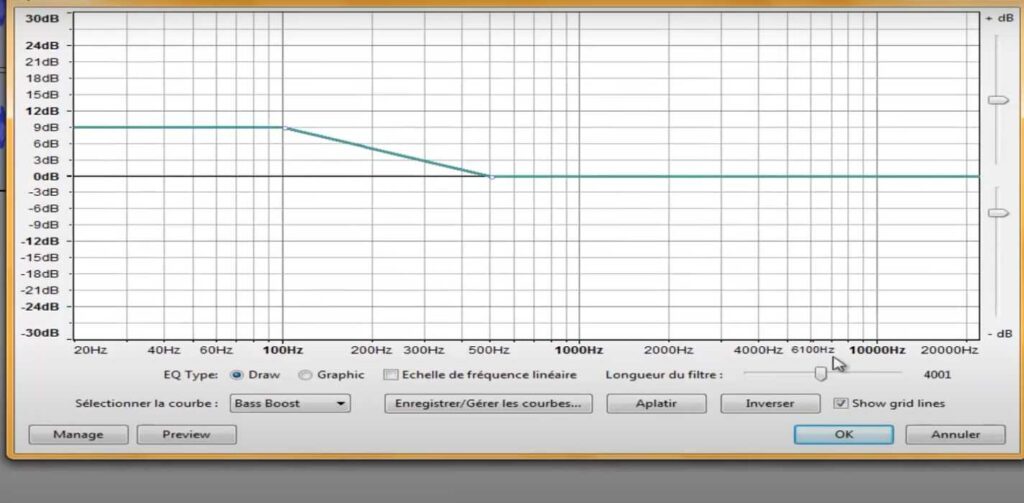Click the Longueur du filtre label
The image size is (1024, 503).
pos(664,375)
